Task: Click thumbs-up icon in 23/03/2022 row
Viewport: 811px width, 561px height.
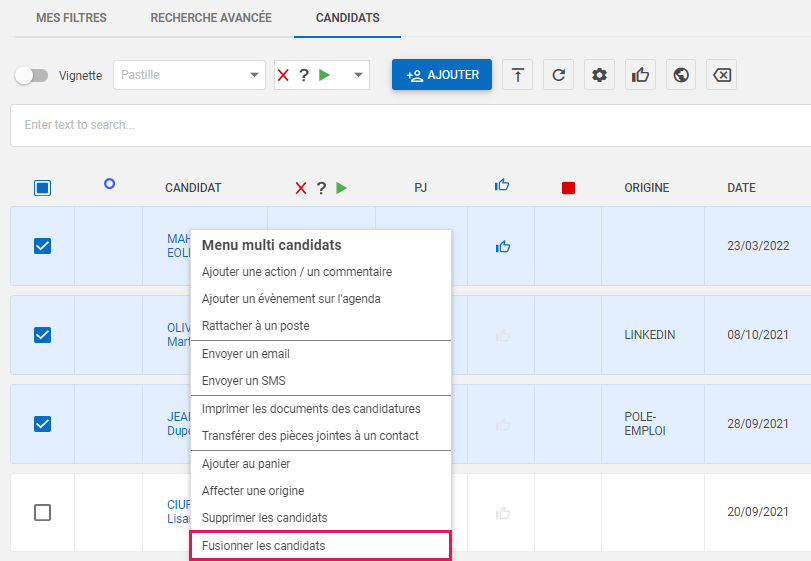Action: 503,246
